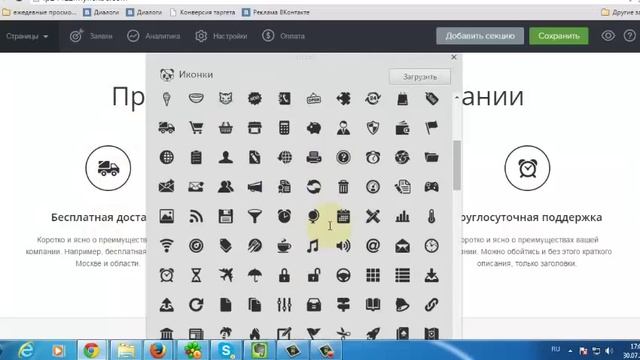This screenshot has width=640, height=360.
Task: Pick the list view lines icon
Action: click(x=402, y=276)
